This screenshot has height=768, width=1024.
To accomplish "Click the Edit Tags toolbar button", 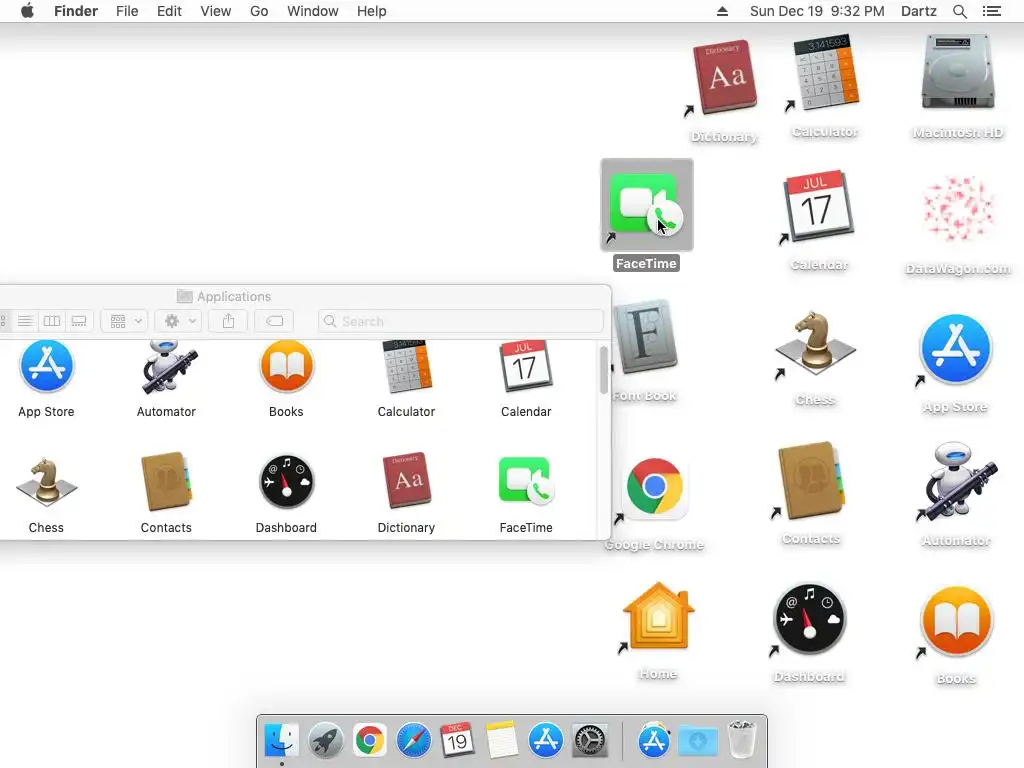I will point(274,321).
